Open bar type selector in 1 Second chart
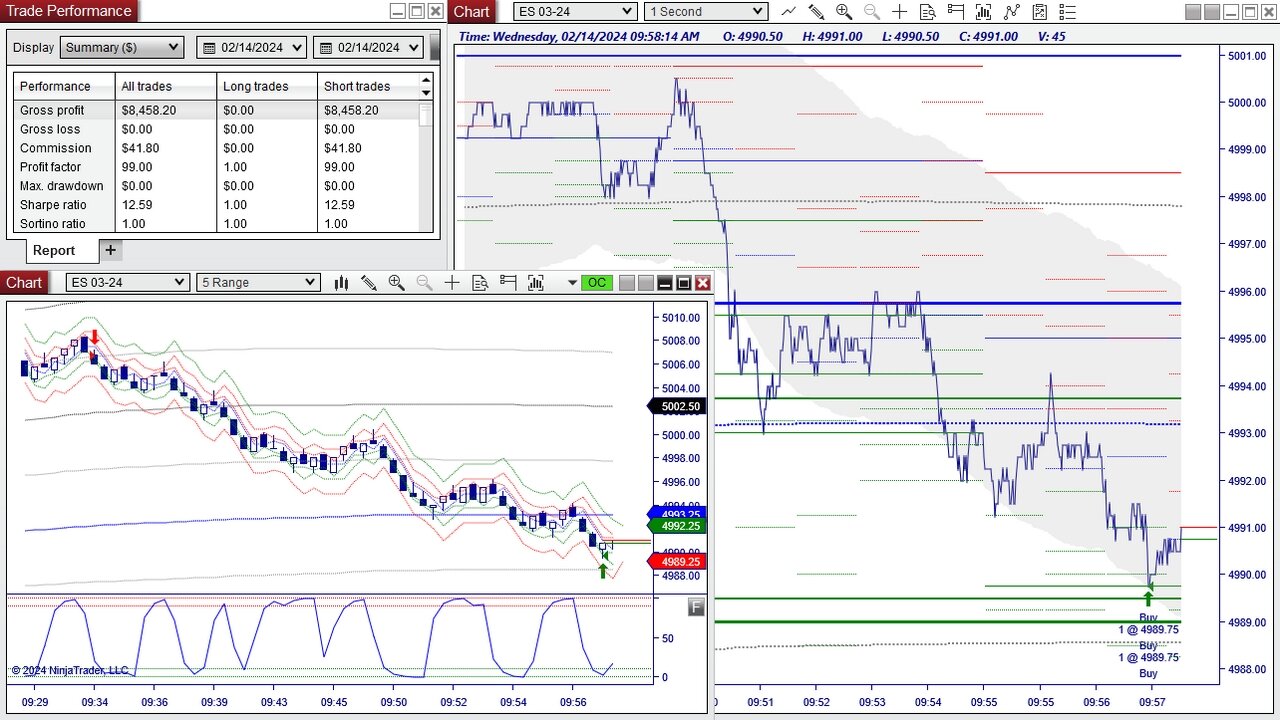The width and height of the screenshot is (1280, 720). pyautogui.click(x=789, y=12)
